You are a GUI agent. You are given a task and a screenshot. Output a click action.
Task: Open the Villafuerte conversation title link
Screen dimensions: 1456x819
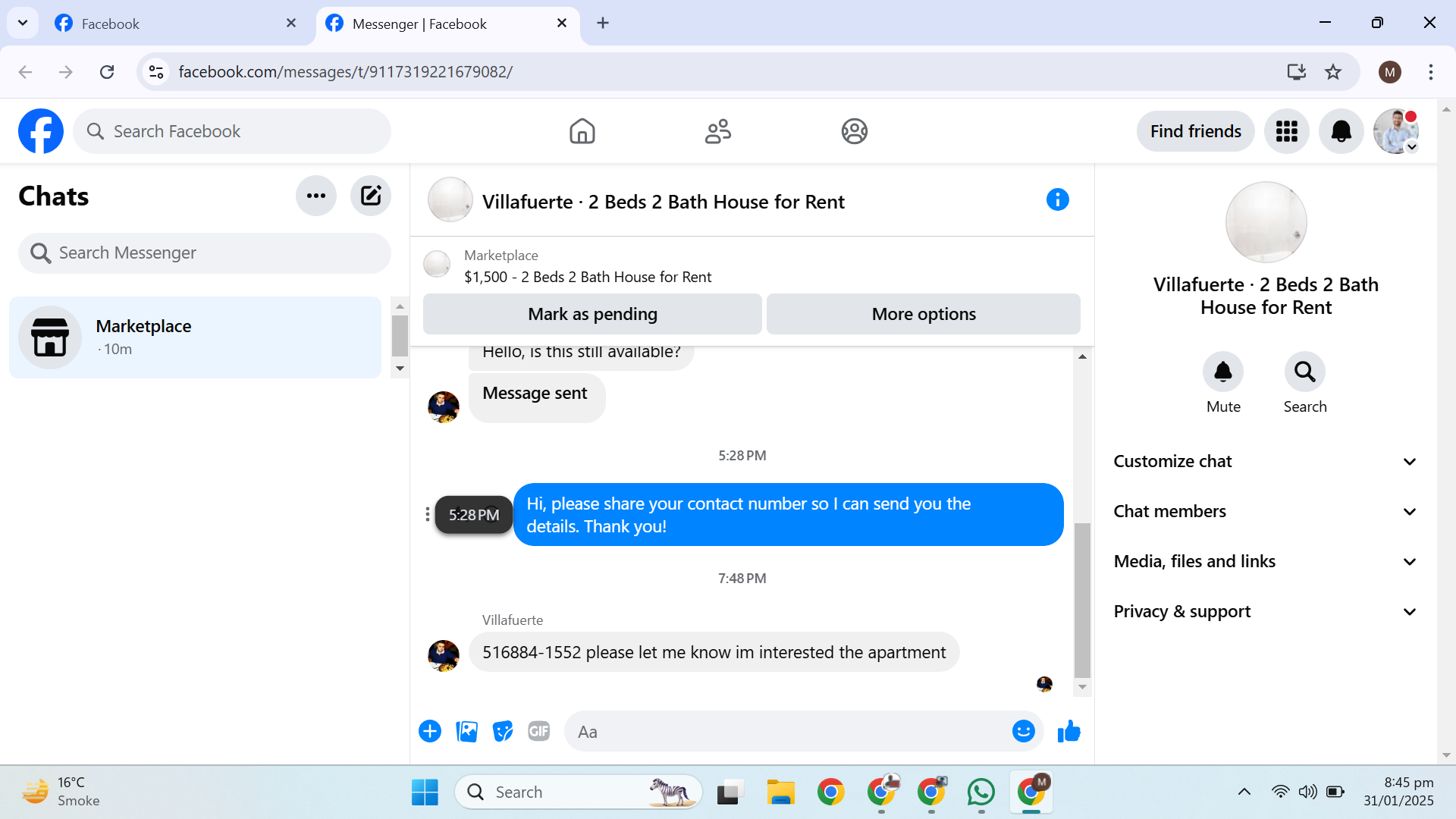click(664, 202)
